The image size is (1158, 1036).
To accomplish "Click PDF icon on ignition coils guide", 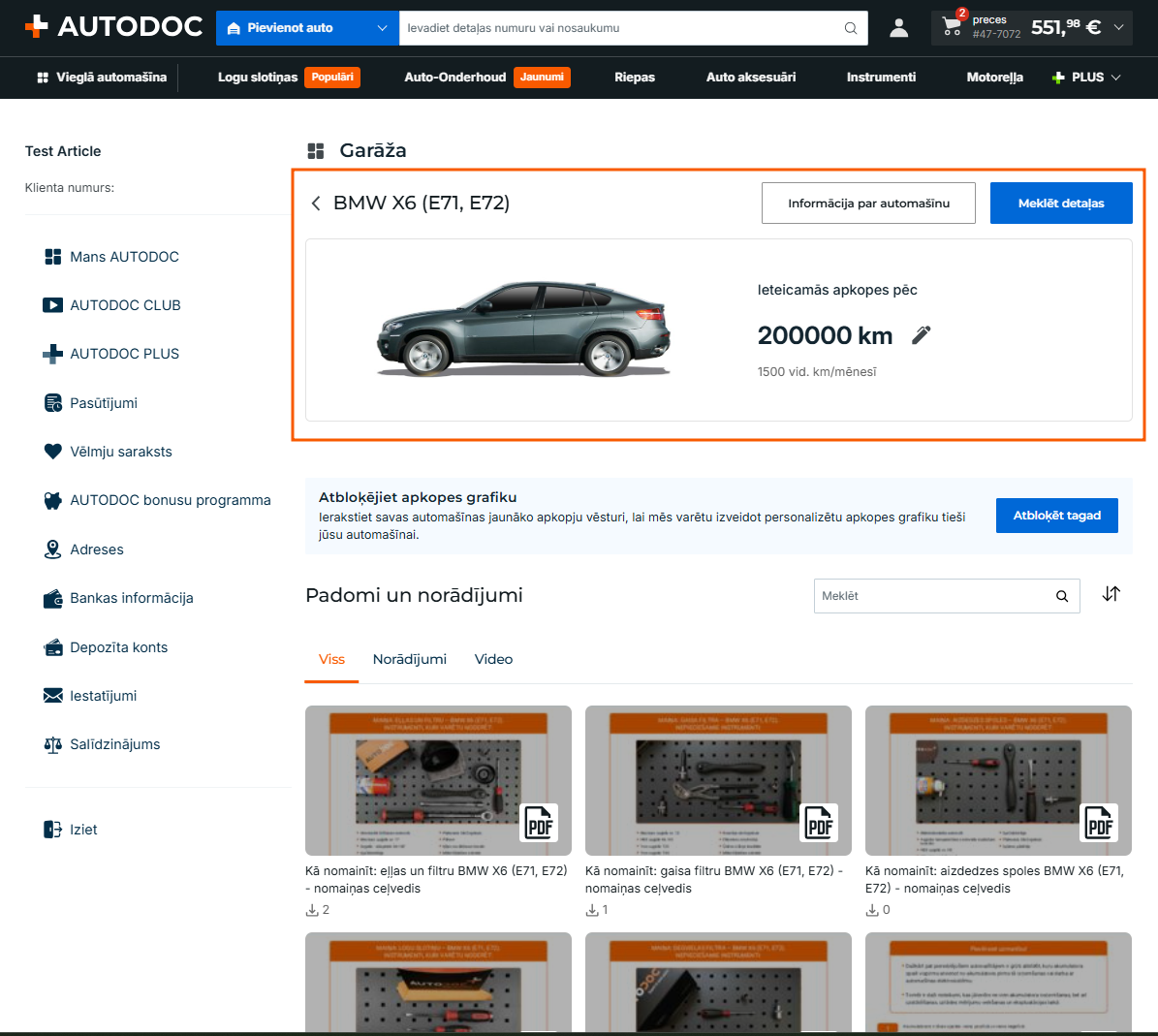I will point(1099,823).
